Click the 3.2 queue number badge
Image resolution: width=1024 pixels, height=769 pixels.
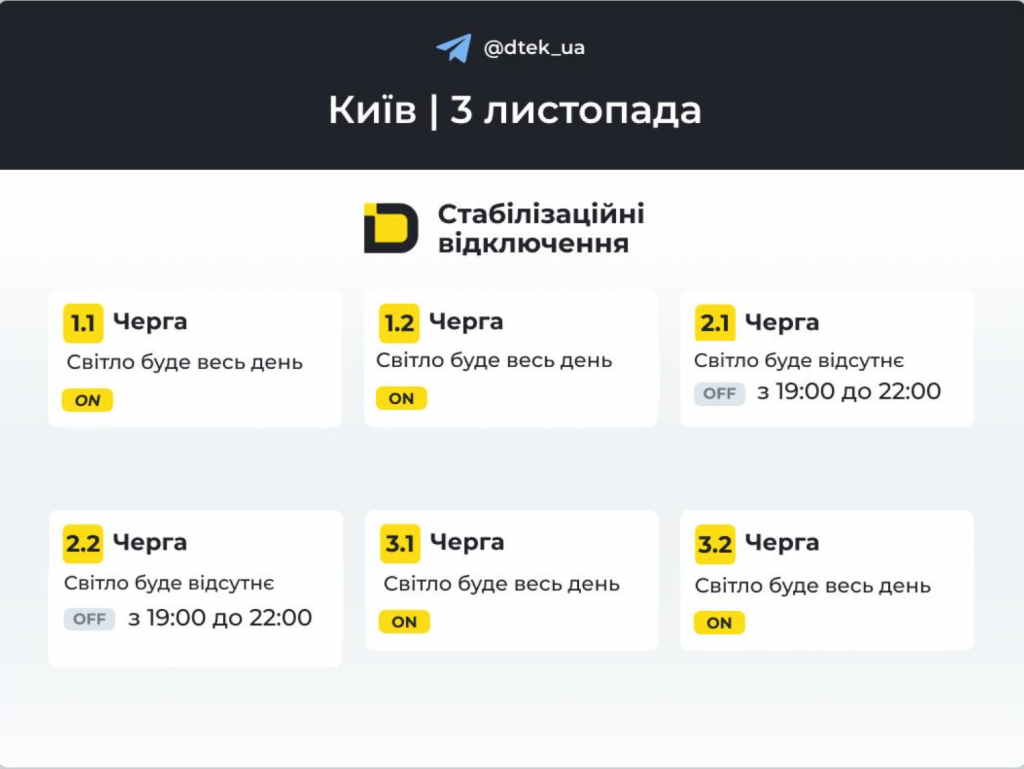pos(715,544)
